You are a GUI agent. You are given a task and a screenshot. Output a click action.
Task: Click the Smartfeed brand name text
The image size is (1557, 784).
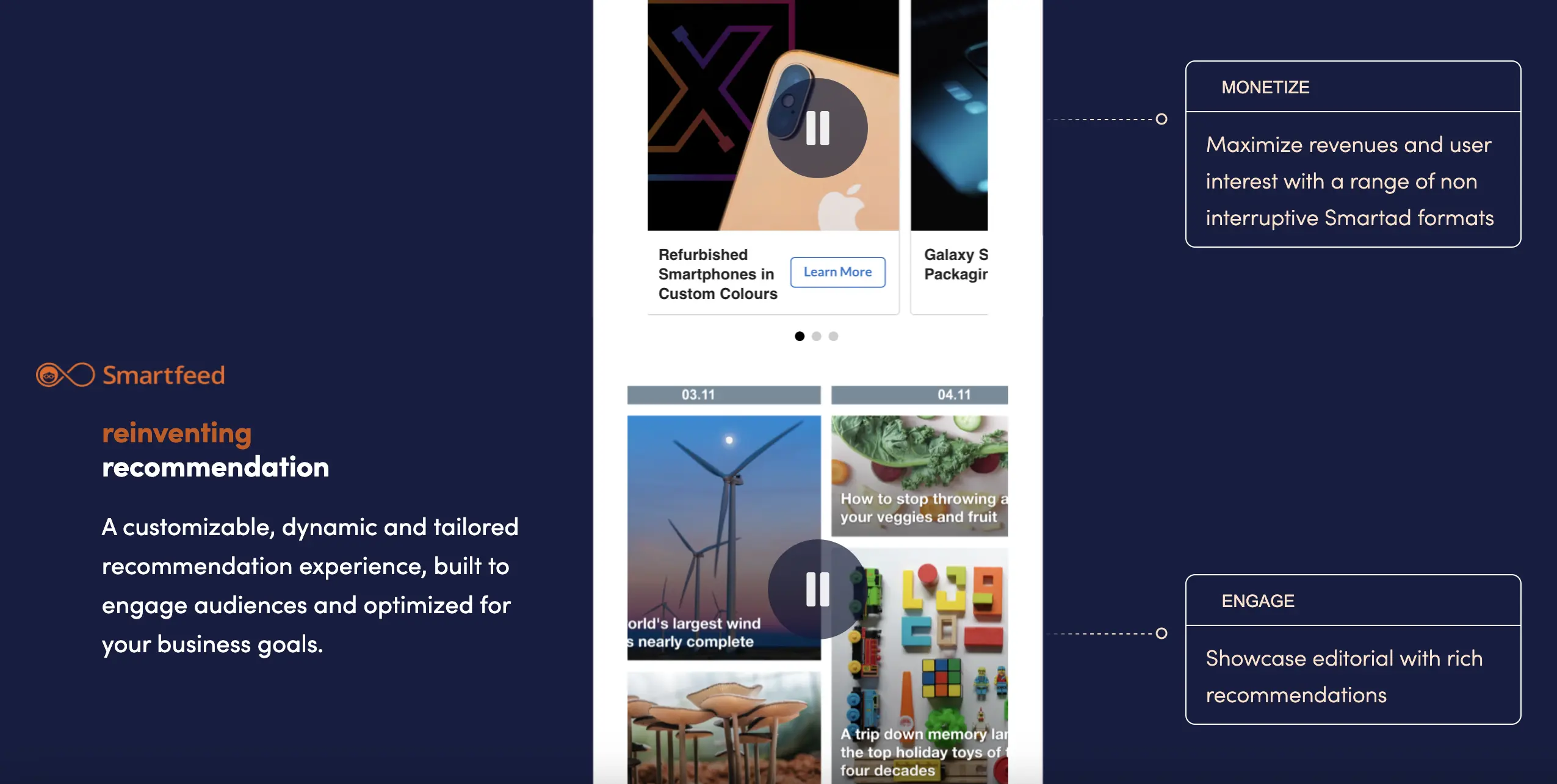(x=164, y=375)
